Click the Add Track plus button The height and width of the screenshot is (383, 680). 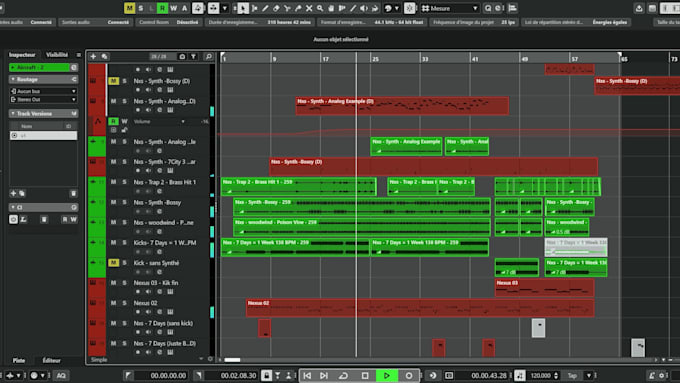point(93,56)
